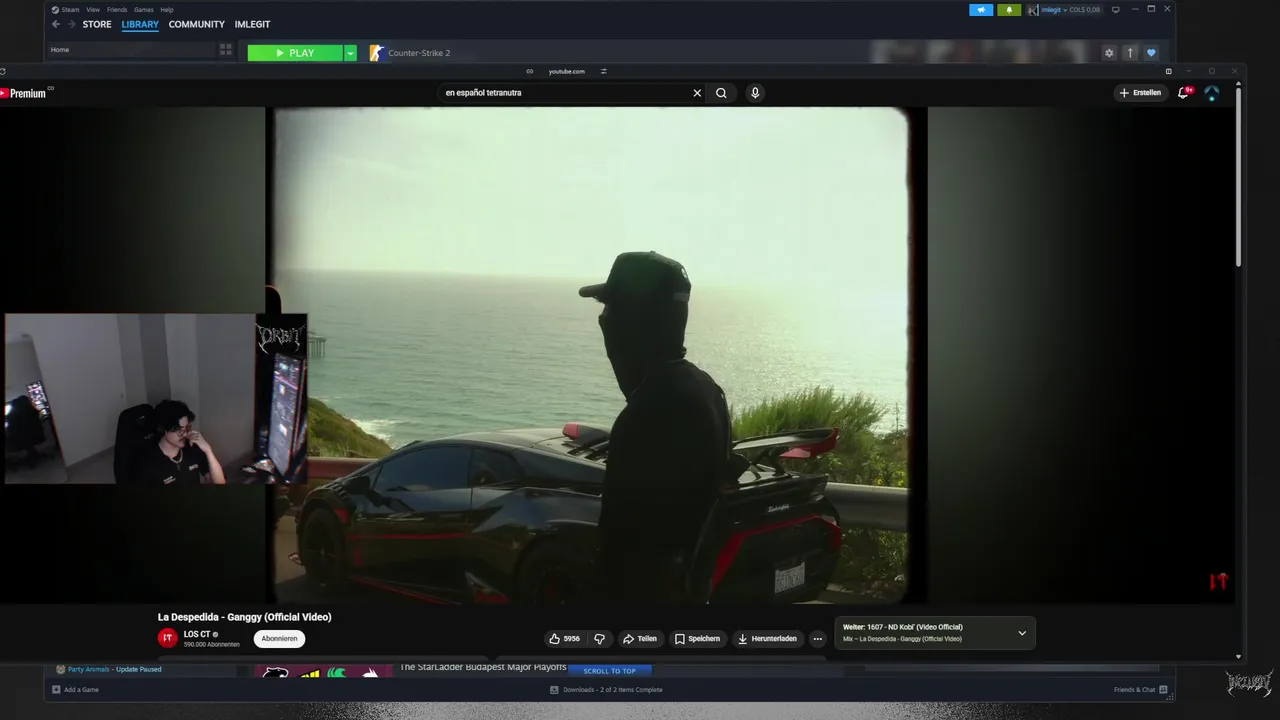1280x720 pixels.
Task: Click the 'La Despedida - Ganggy (Official Video)' title
Action: click(245, 617)
